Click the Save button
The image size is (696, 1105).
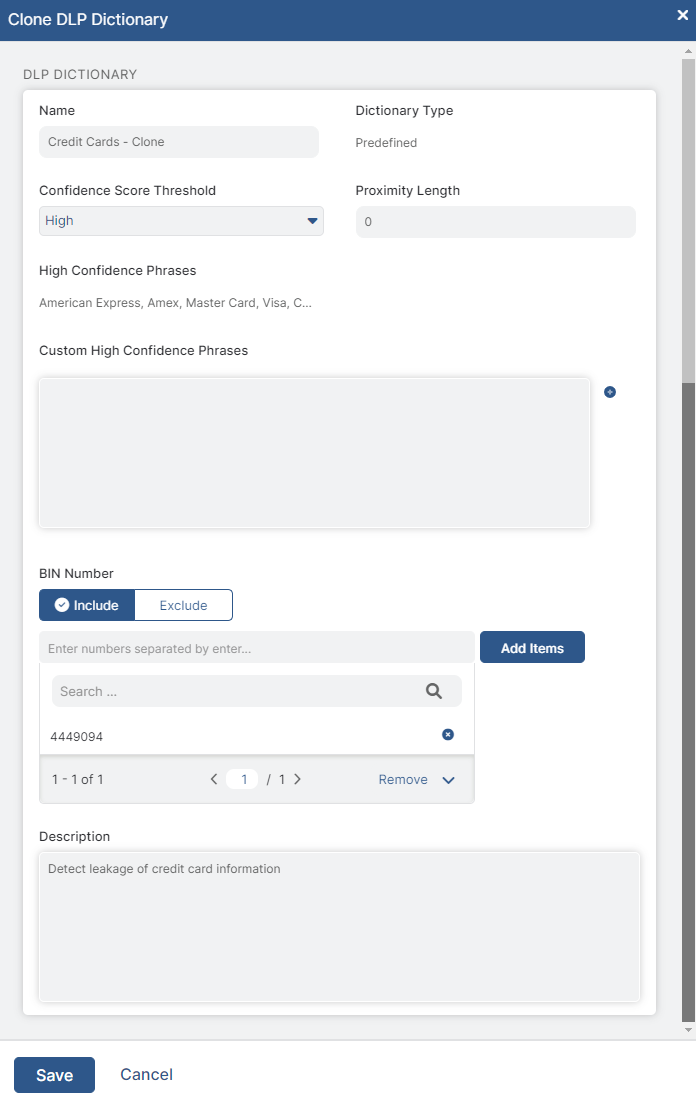(x=54, y=1074)
